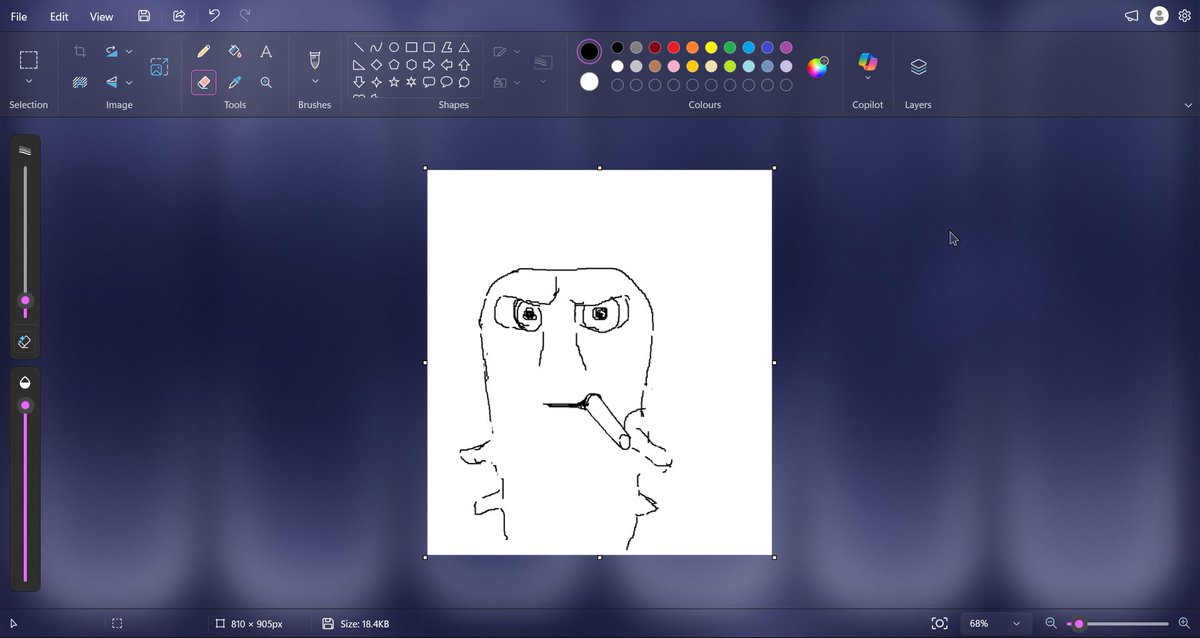Select the Pentagon shape

click(394, 65)
